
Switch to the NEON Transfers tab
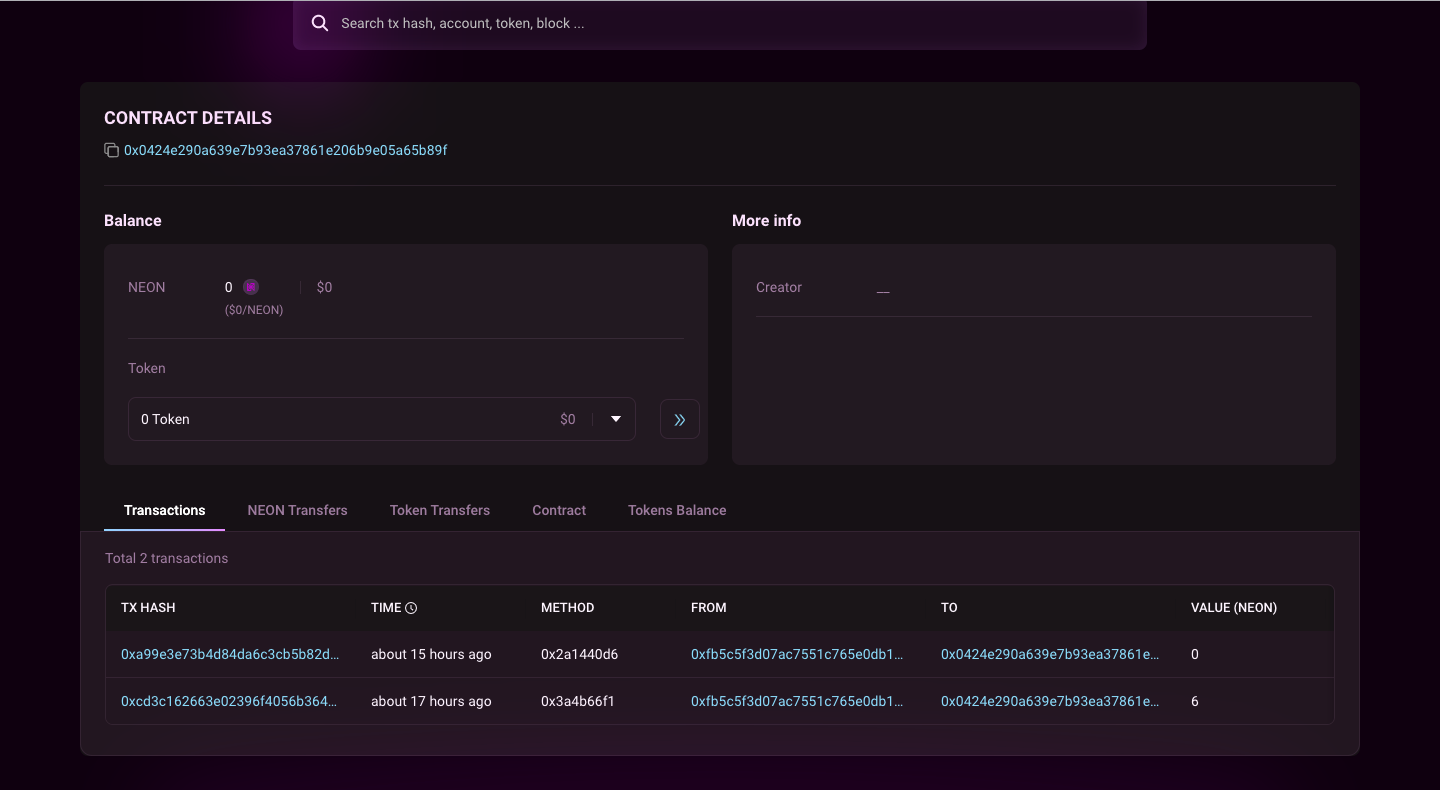pyautogui.click(x=297, y=510)
